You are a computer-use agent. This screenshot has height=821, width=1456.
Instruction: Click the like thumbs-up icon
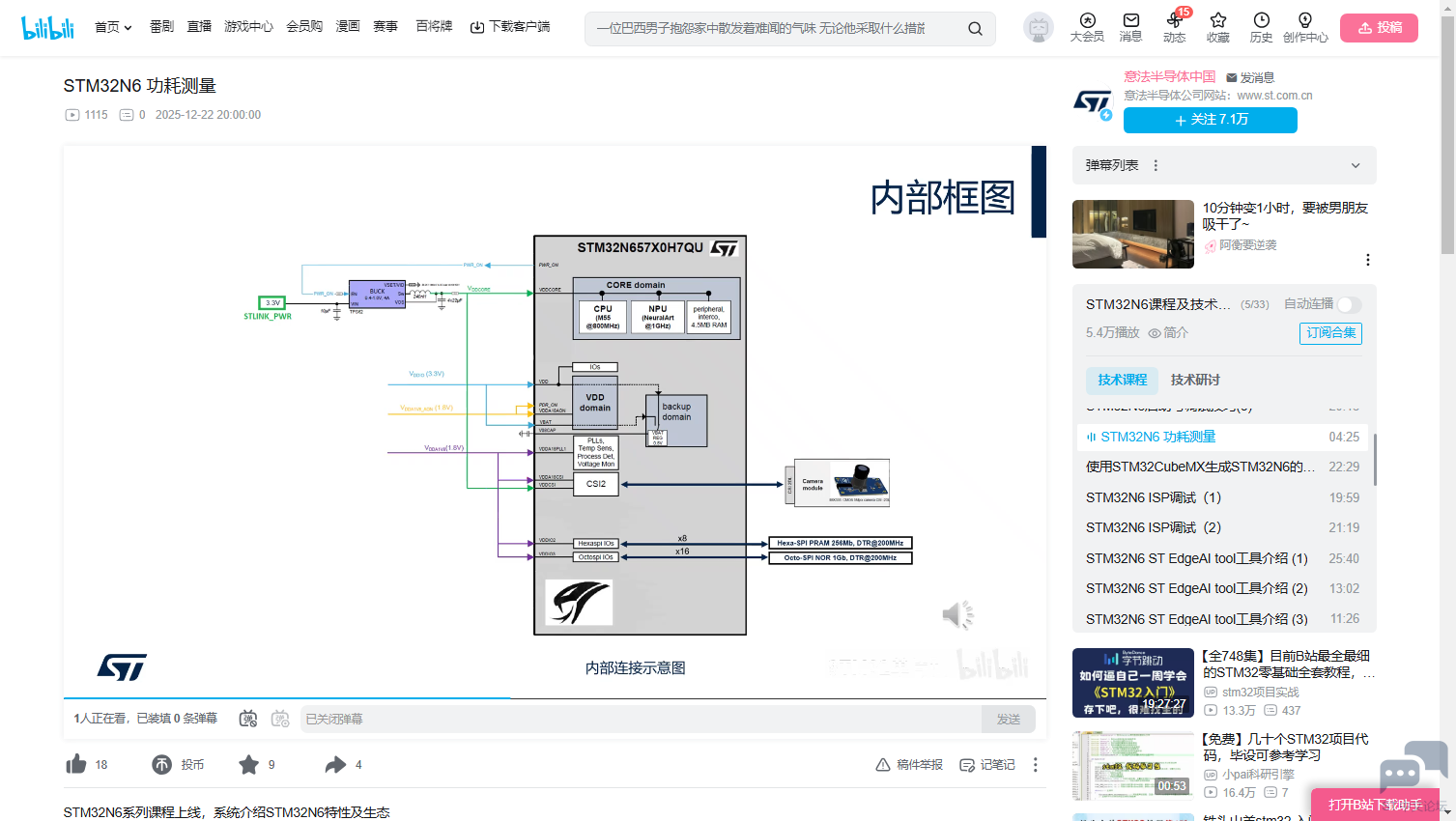point(76,764)
